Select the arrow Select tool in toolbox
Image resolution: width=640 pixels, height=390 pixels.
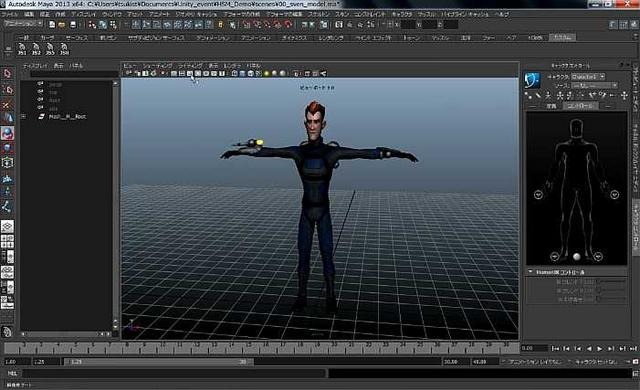7,73
